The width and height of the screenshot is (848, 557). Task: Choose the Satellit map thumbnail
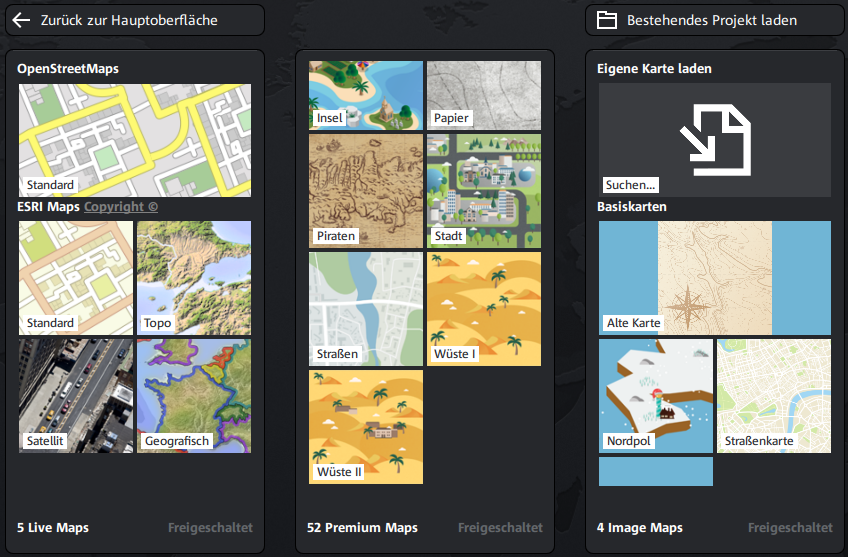[x=76, y=396]
